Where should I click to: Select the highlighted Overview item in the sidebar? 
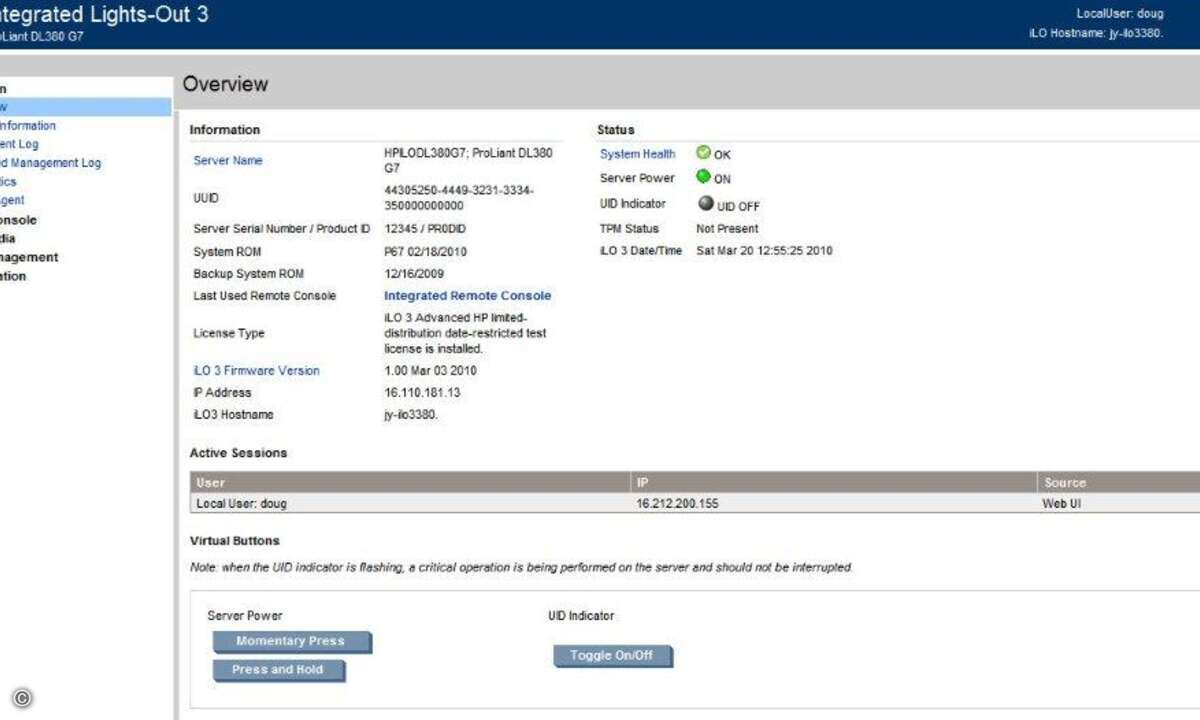tap(85, 107)
